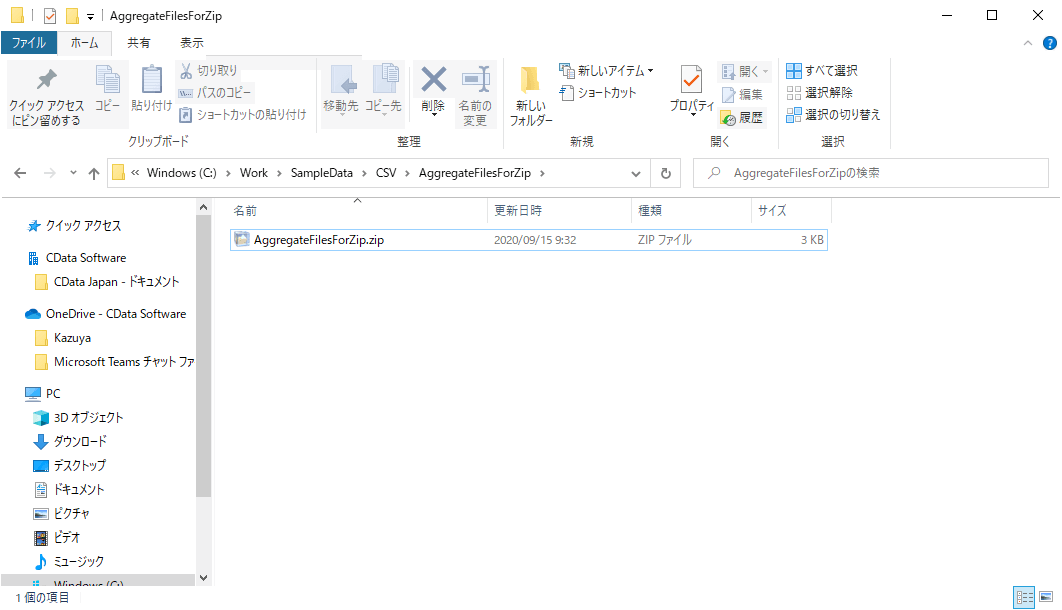Open ダウンロード folder
Viewport: 1062px width, 610px height.
tap(70, 441)
